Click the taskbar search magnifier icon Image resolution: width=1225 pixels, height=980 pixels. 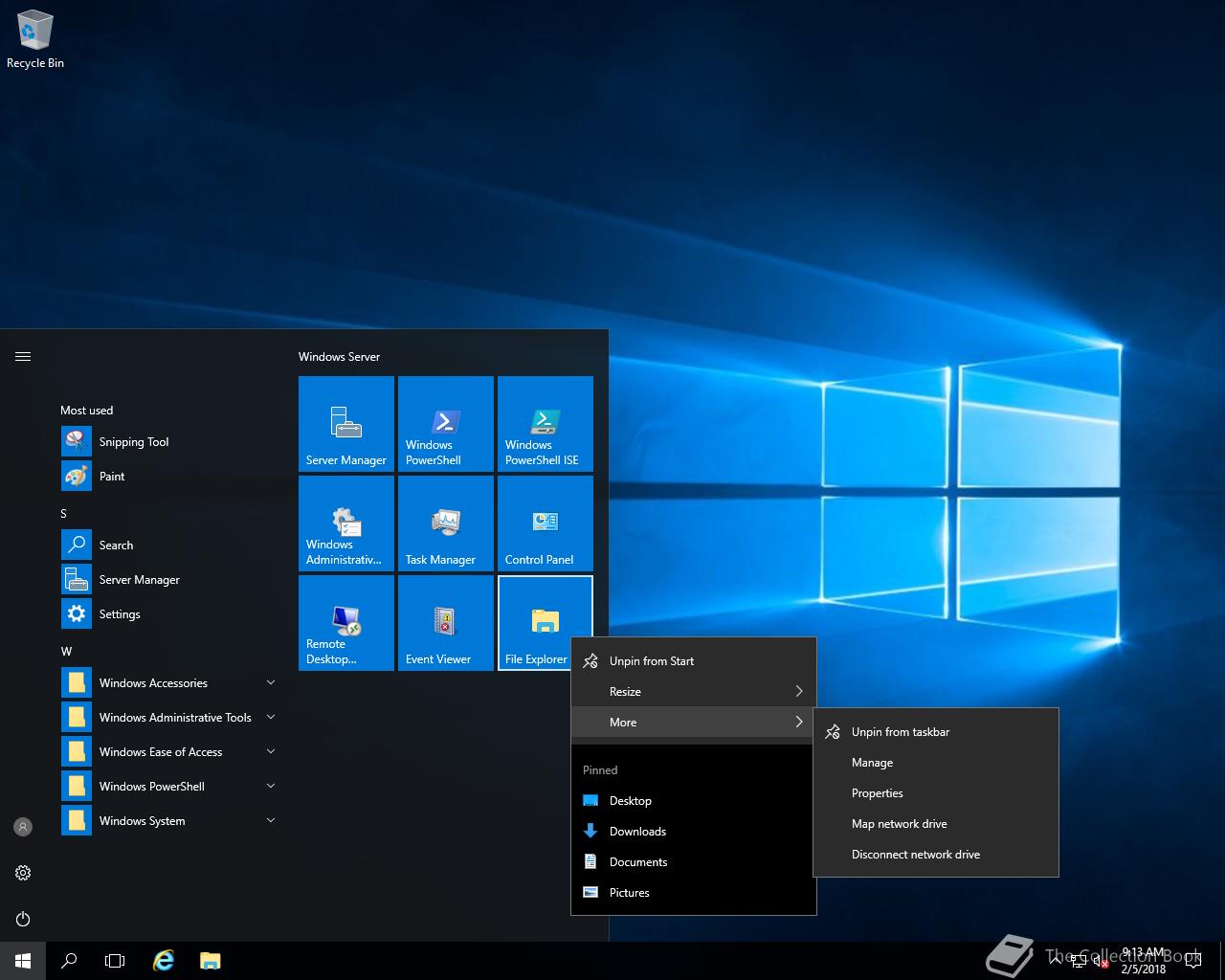(69, 961)
